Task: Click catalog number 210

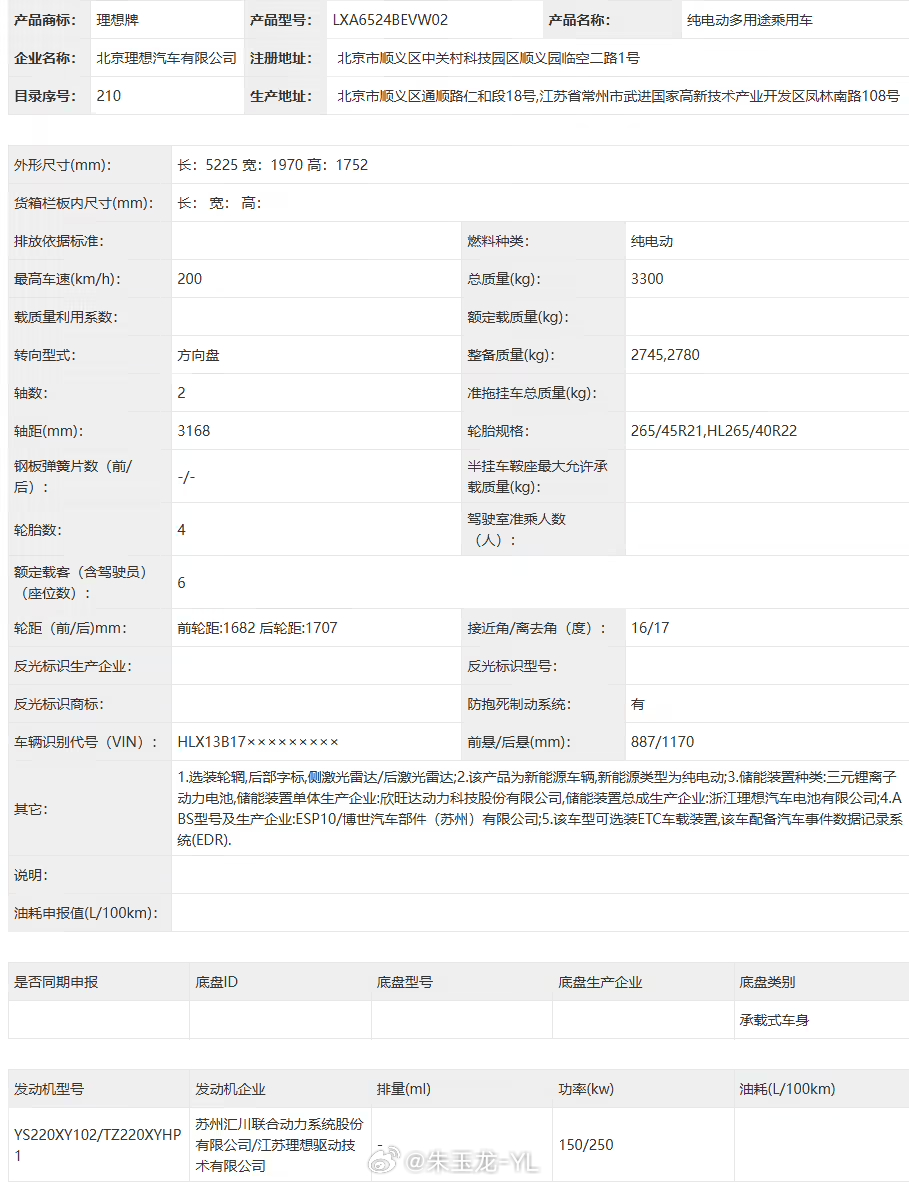Action: [109, 96]
